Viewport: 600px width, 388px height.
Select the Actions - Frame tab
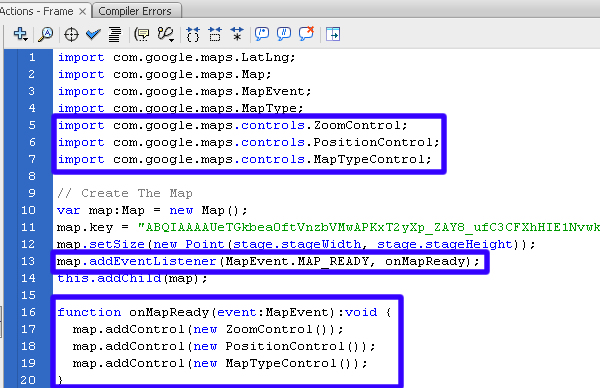tap(37, 11)
